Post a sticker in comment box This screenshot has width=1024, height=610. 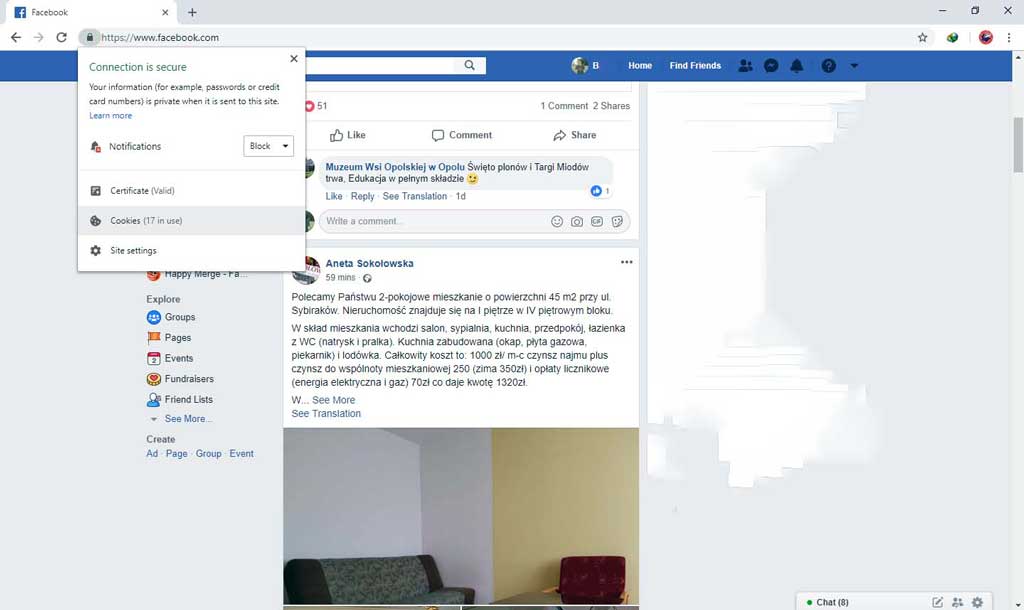point(617,221)
